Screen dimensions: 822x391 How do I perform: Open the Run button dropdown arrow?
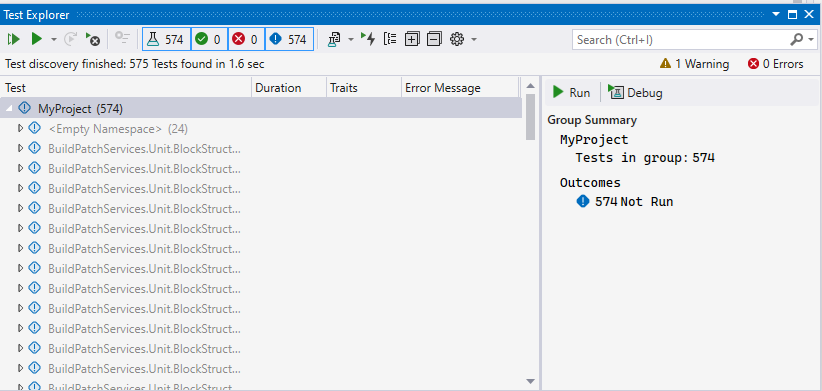(53, 40)
